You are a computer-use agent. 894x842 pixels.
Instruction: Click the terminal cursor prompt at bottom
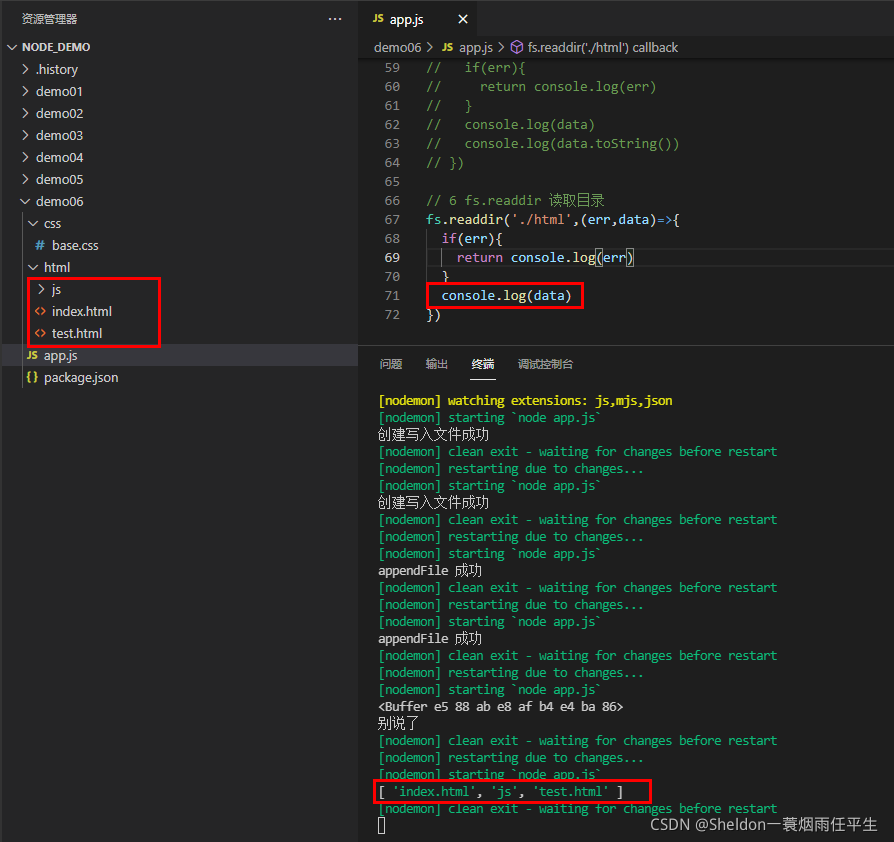(x=381, y=825)
